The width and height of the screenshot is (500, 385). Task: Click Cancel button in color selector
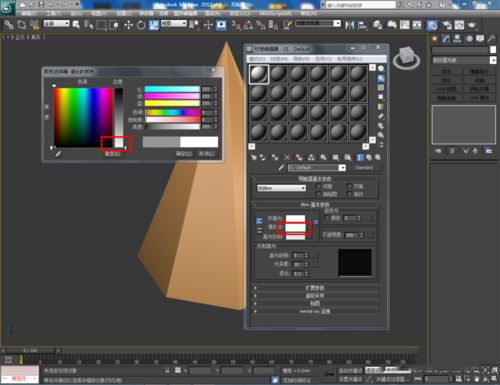pyautogui.click(x=207, y=154)
